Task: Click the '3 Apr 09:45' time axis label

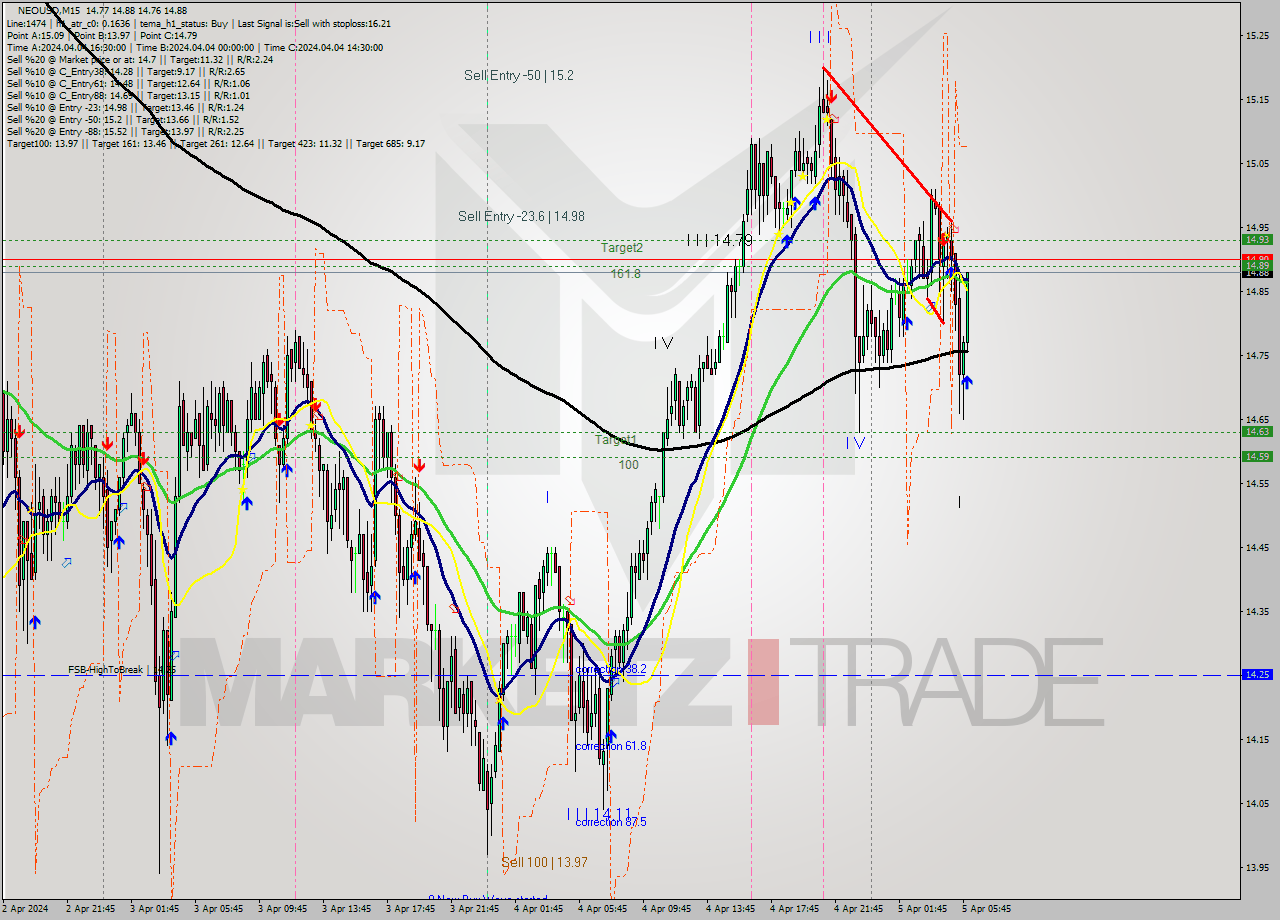Action: click(281, 909)
